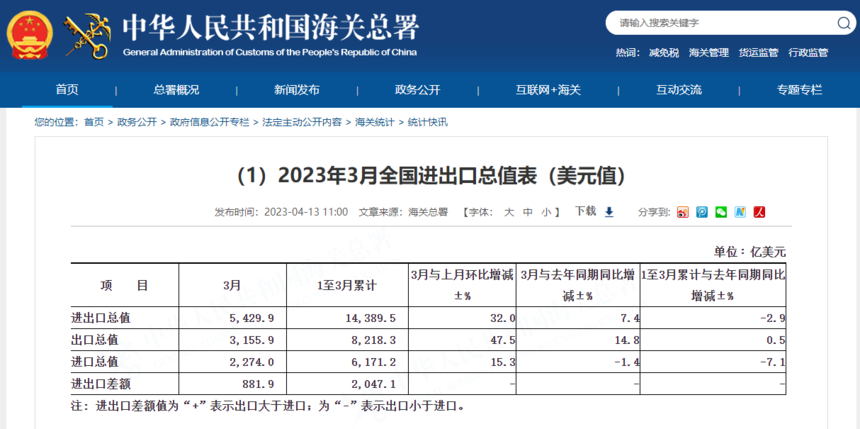Viewport: 860px width, 429px height.
Task: Click the article title heading
Action: (x=431, y=176)
